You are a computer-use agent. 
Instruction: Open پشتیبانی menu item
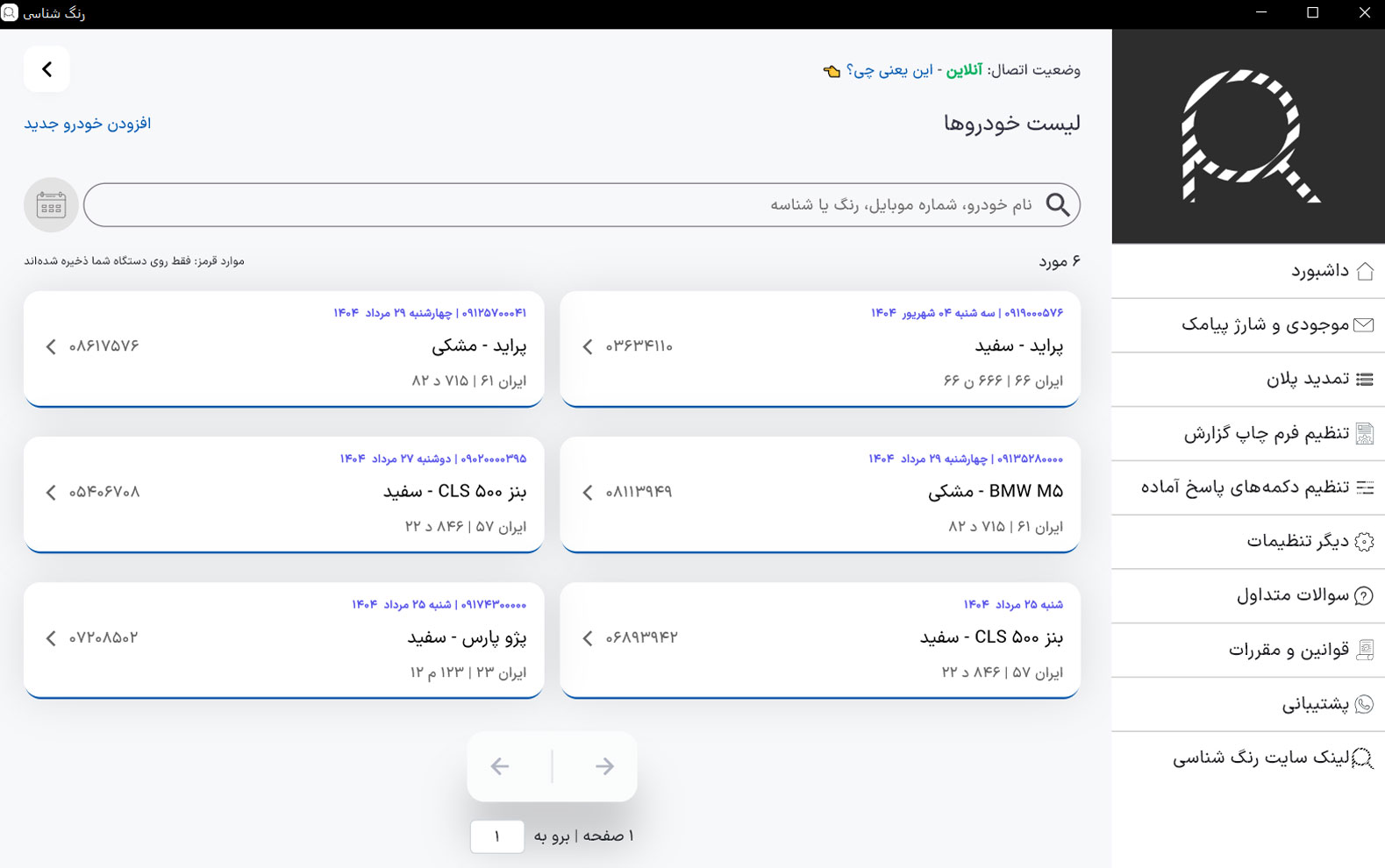click(1248, 704)
